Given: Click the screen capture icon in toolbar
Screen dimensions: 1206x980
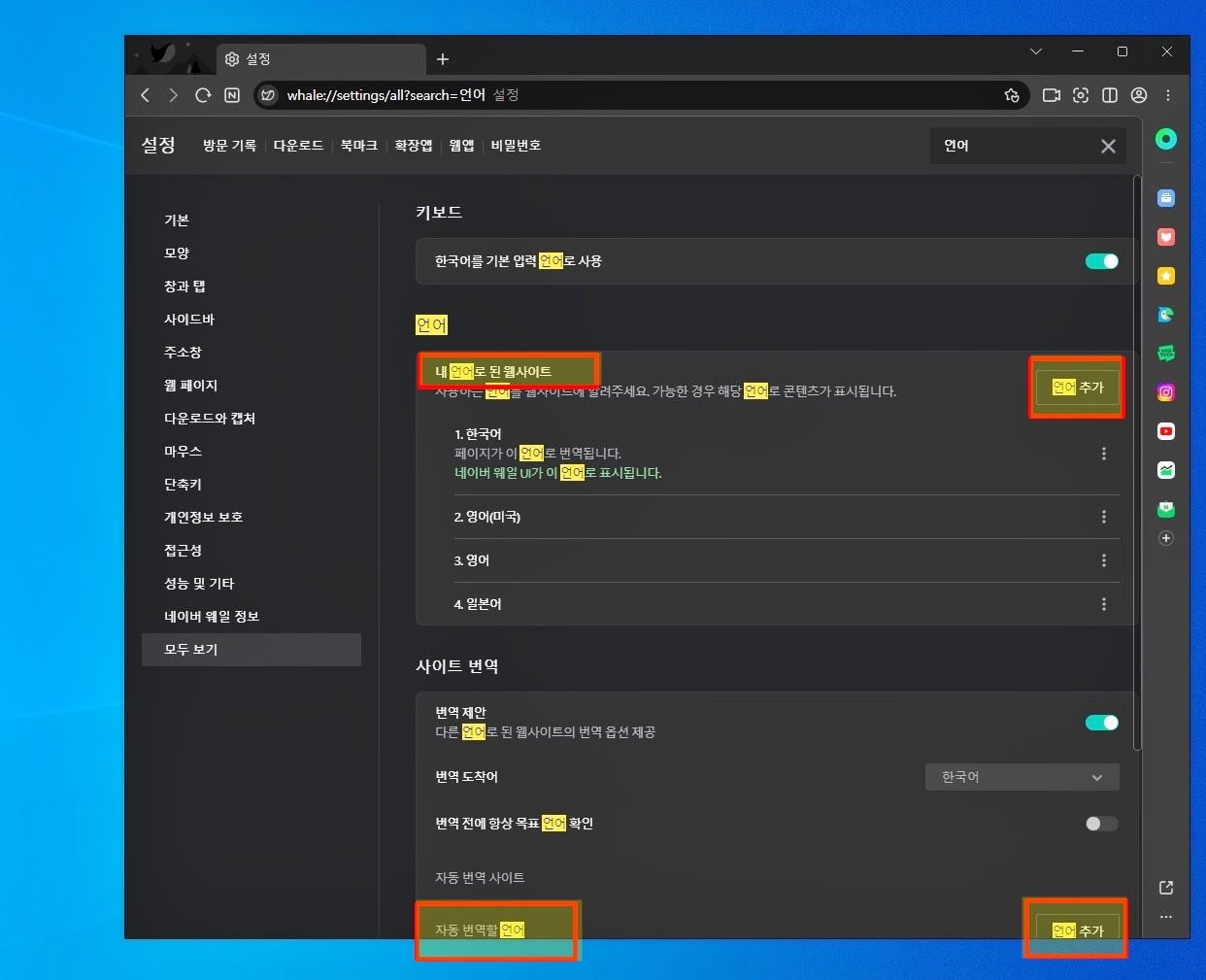Looking at the screenshot, I should click(1081, 95).
